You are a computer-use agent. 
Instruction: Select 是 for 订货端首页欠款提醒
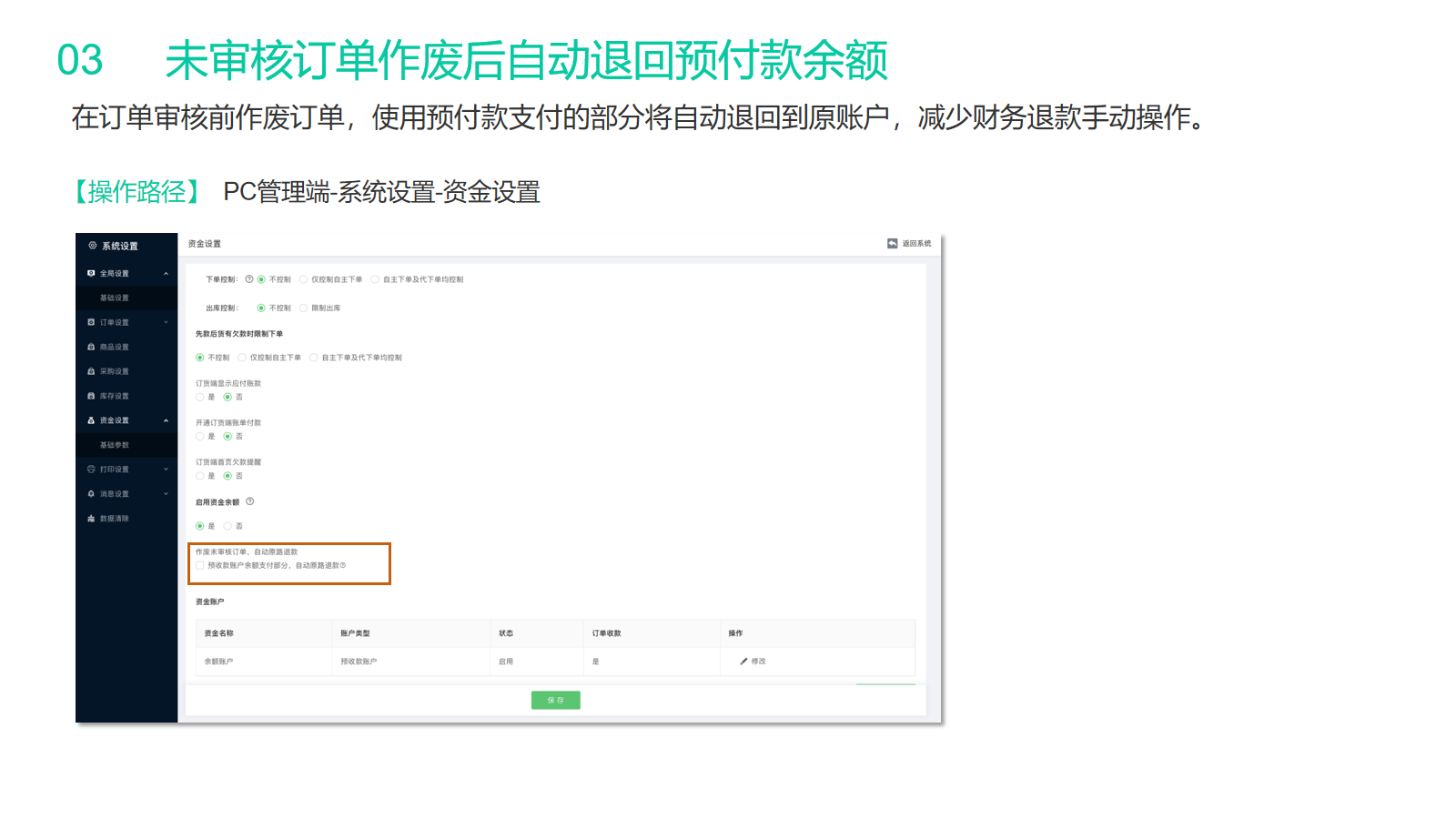(200, 476)
